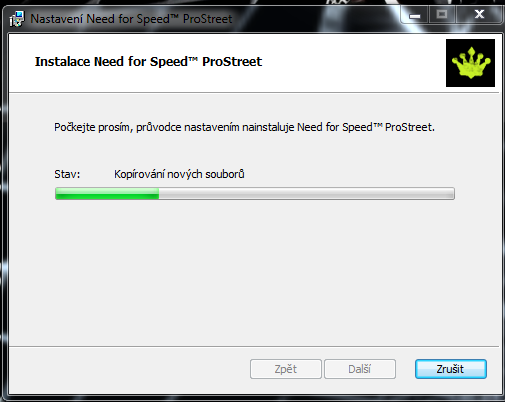Click the green crown logo image
Screen dimensions: 505x402
[470, 63]
